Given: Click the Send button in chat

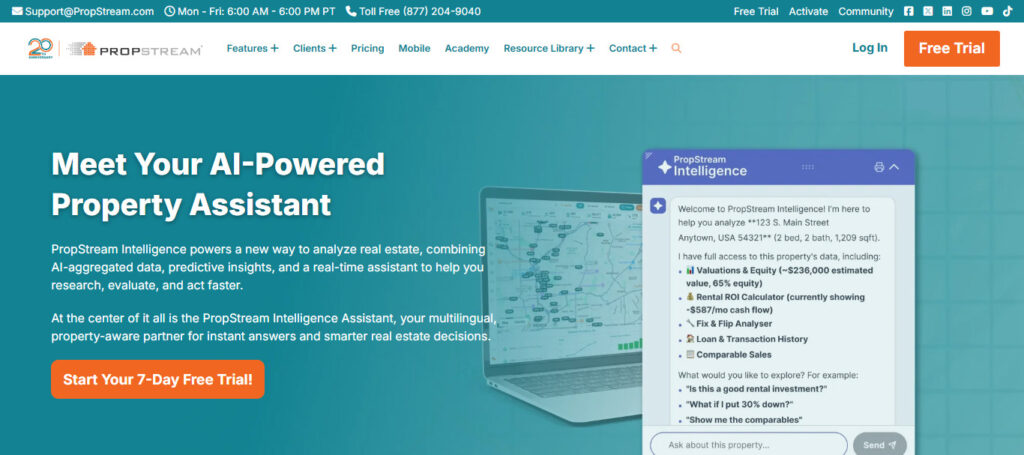Looking at the screenshot, I should 880,445.
